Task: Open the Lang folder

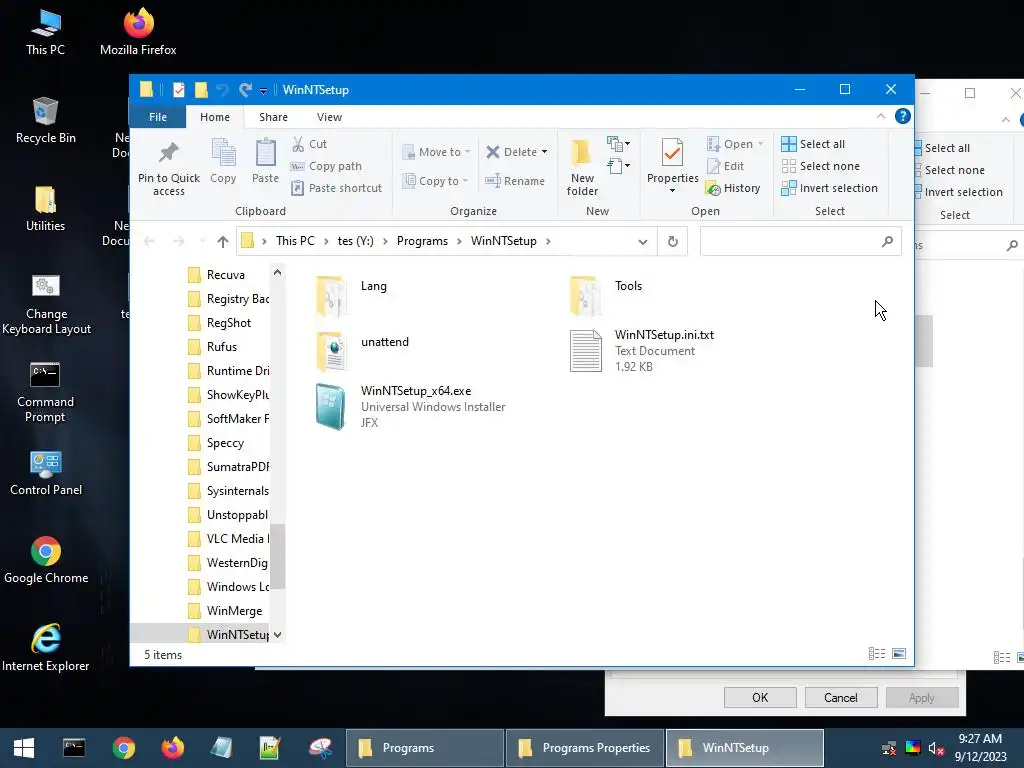Action: click(x=353, y=295)
